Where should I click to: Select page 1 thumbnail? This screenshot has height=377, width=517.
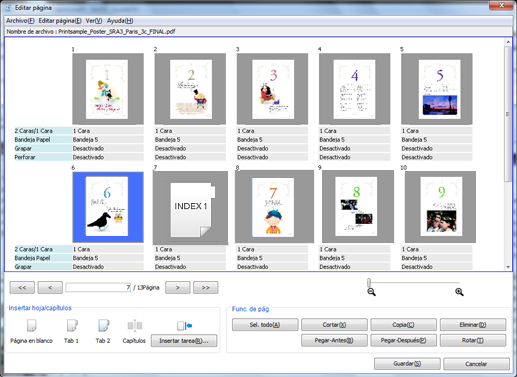point(108,89)
